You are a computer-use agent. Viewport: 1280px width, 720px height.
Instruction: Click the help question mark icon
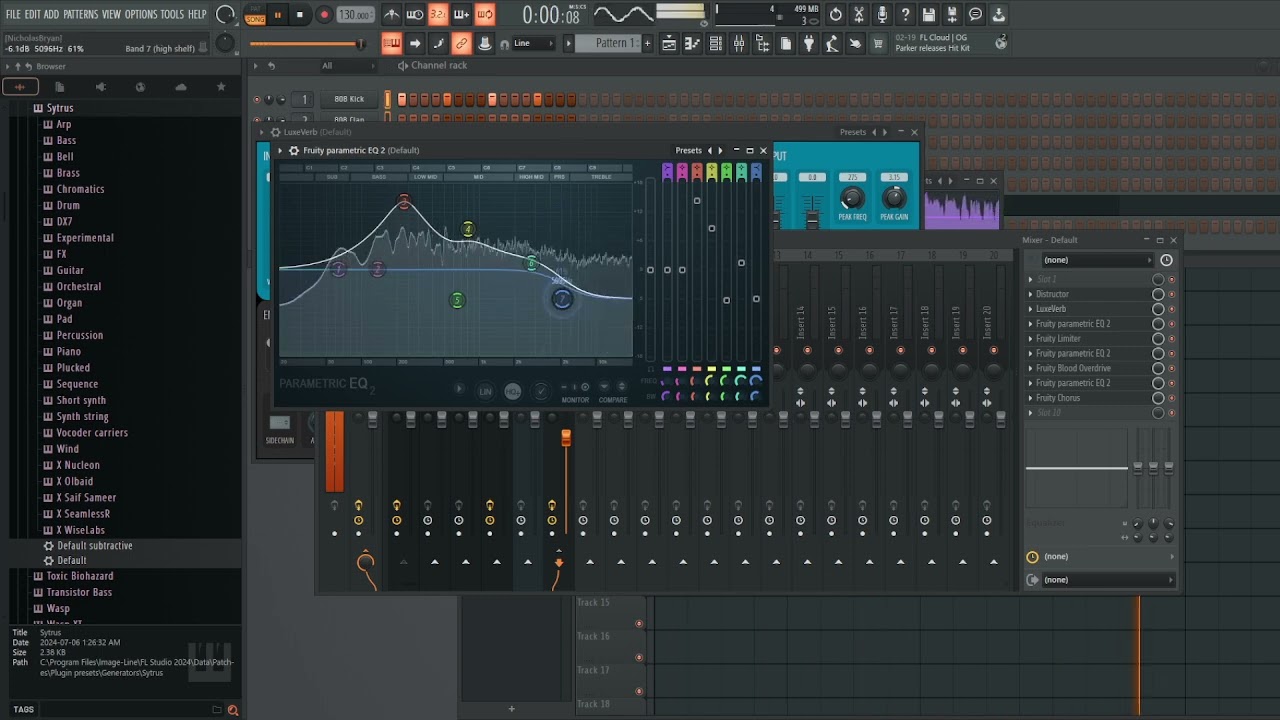click(905, 15)
